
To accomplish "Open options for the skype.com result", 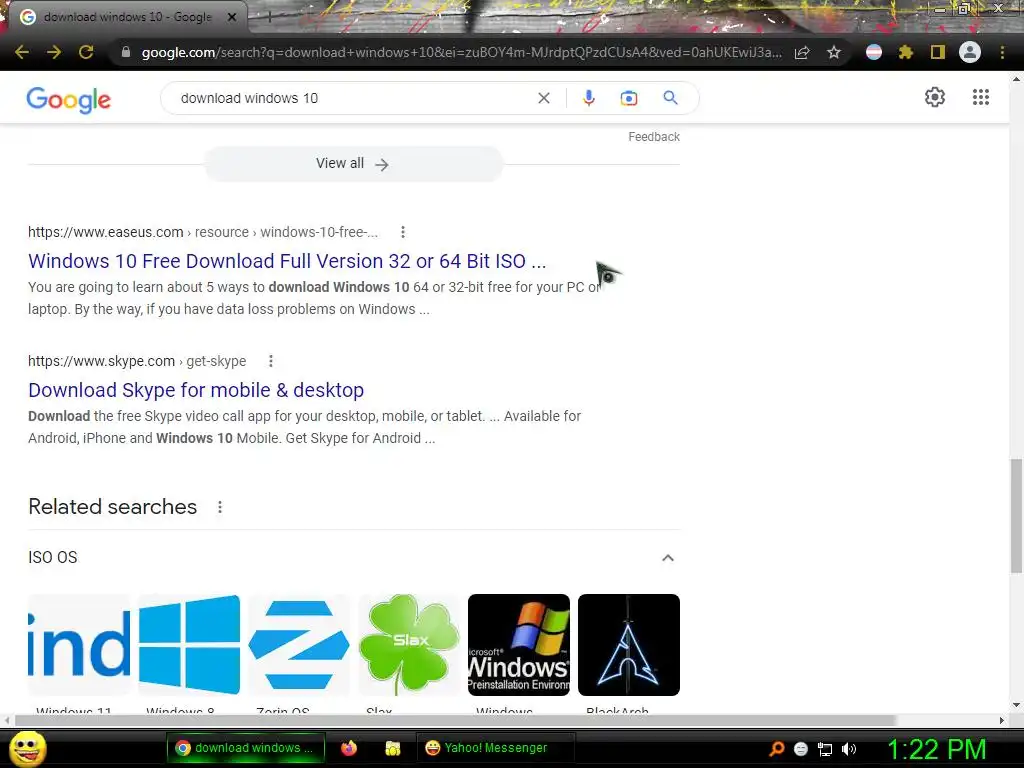I will (x=271, y=361).
